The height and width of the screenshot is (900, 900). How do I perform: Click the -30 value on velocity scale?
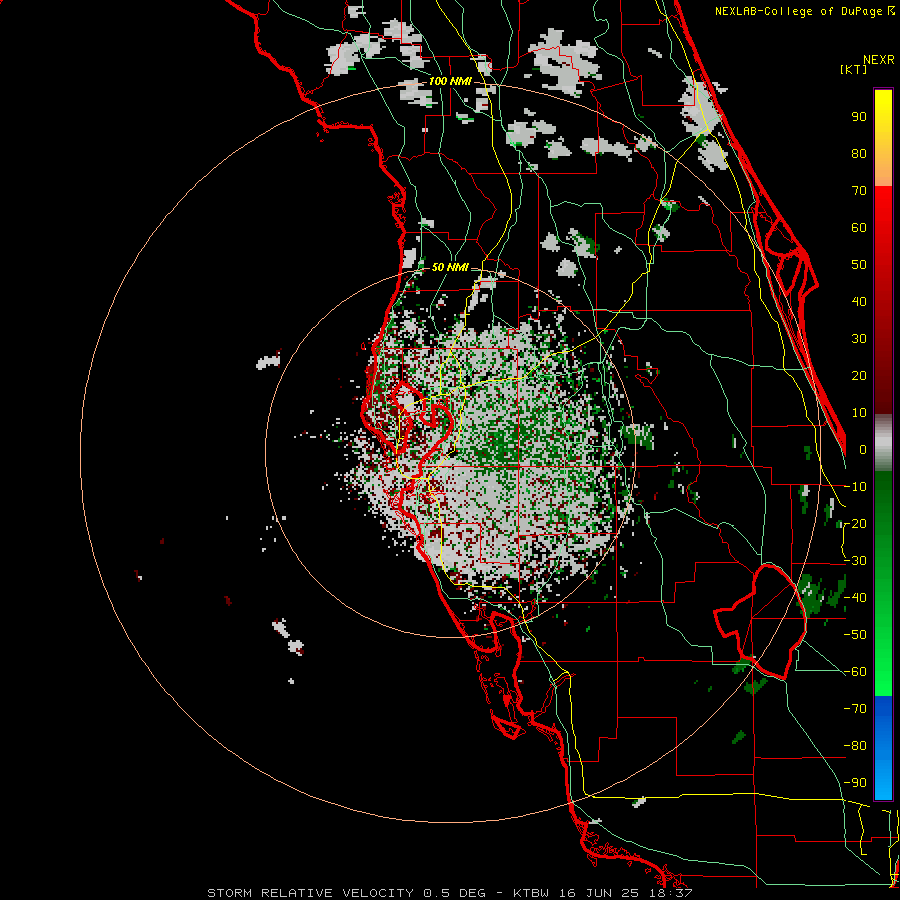tap(856, 561)
